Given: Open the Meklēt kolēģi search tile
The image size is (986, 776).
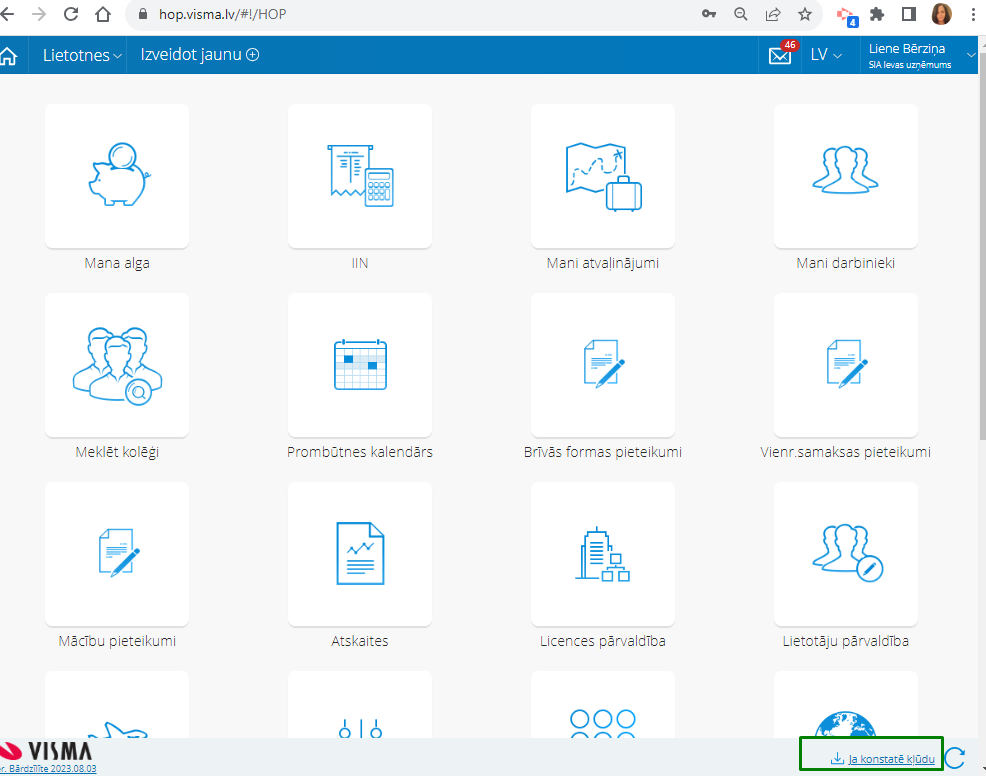Looking at the screenshot, I should [x=117, y=365].
